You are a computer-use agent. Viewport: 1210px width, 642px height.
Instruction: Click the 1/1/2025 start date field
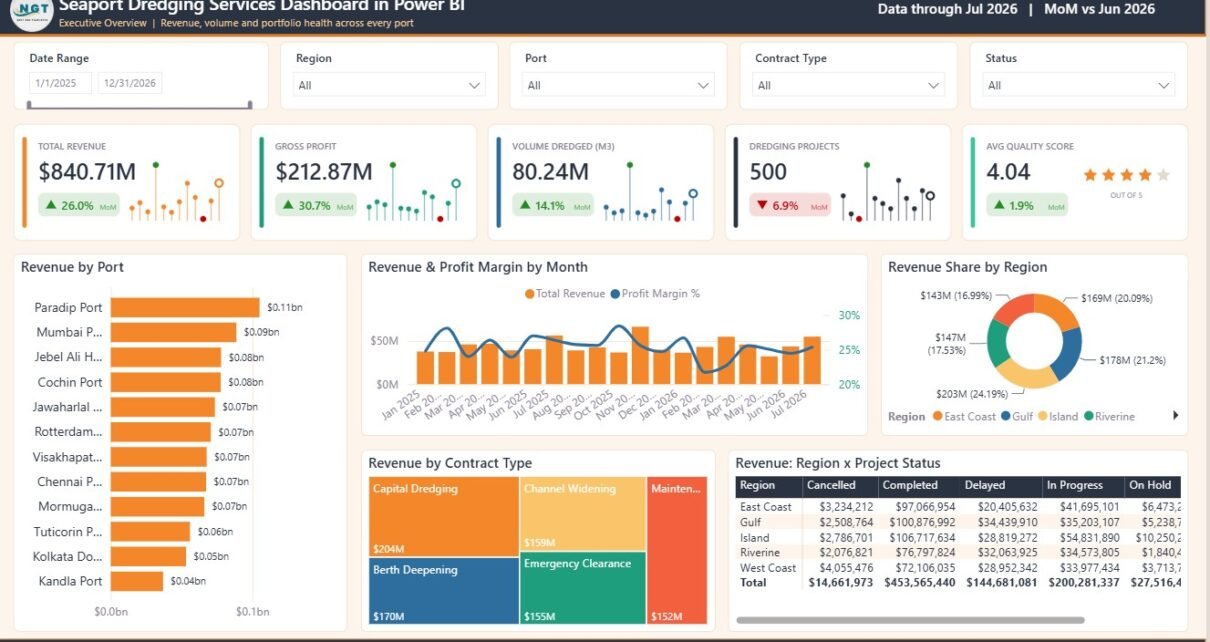coord(60,84)
